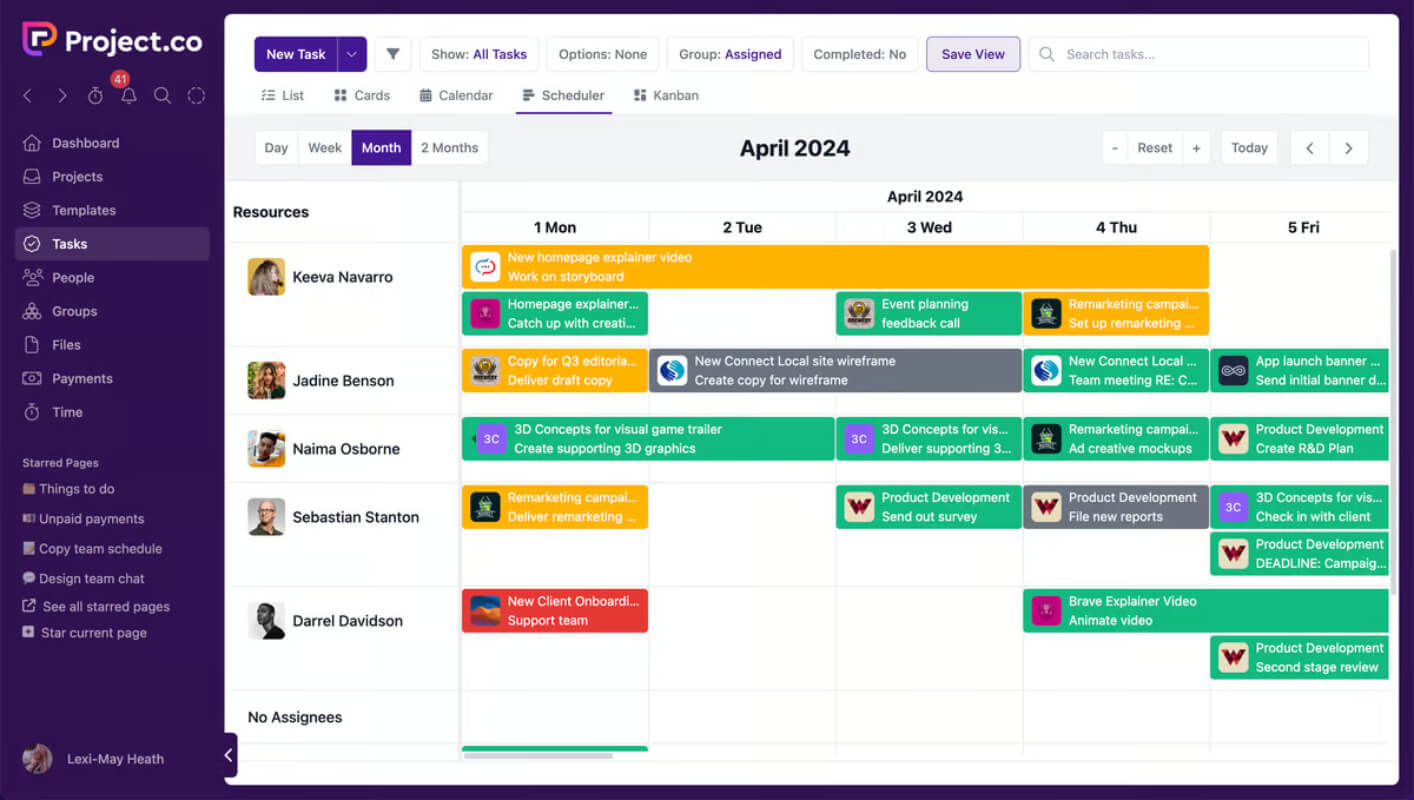Open the gray Create copy for wireframe task
The height and width of the screenshot is (800, 1414).
pyautogui.click(x=835, y=370)
